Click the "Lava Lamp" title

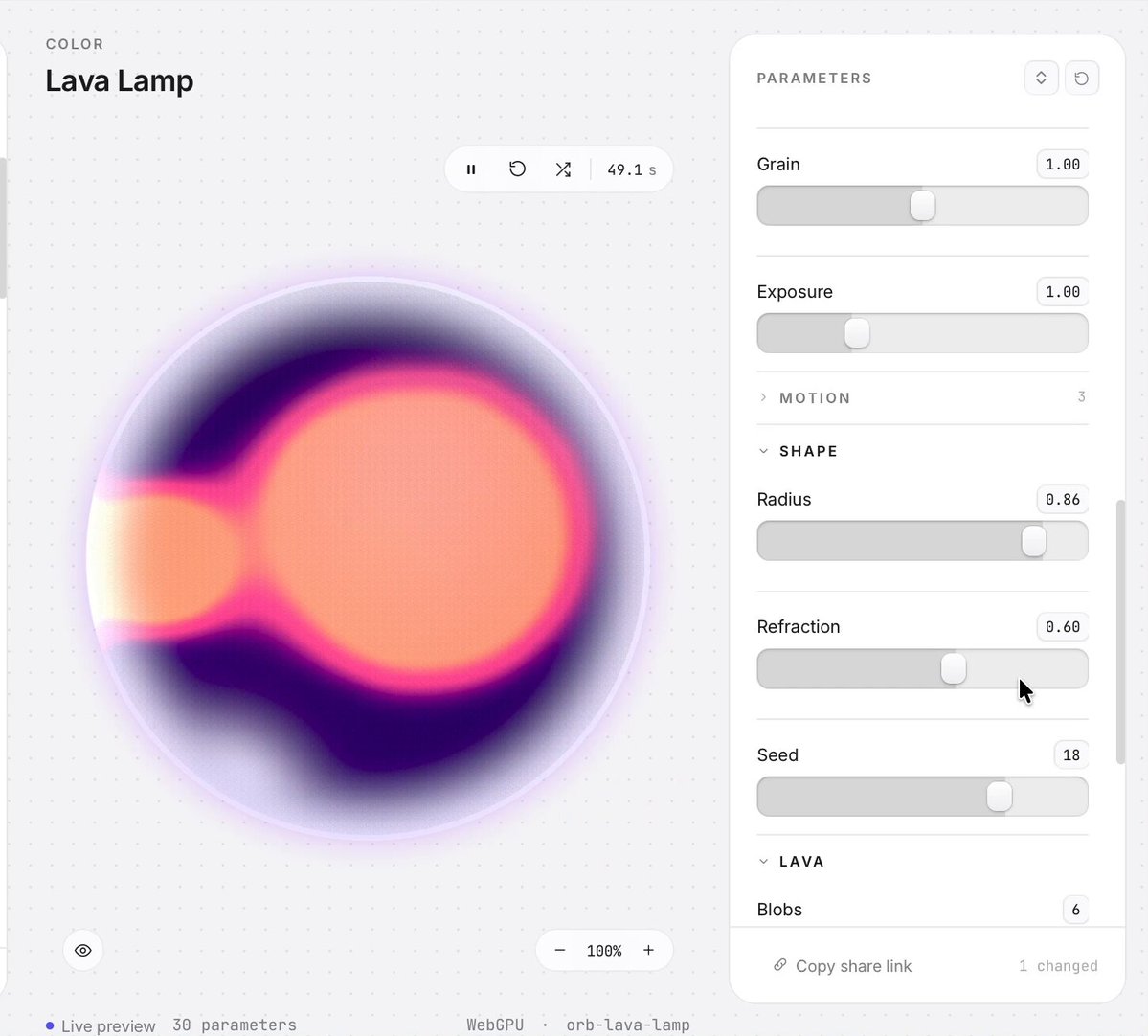[x=120, y=80]
